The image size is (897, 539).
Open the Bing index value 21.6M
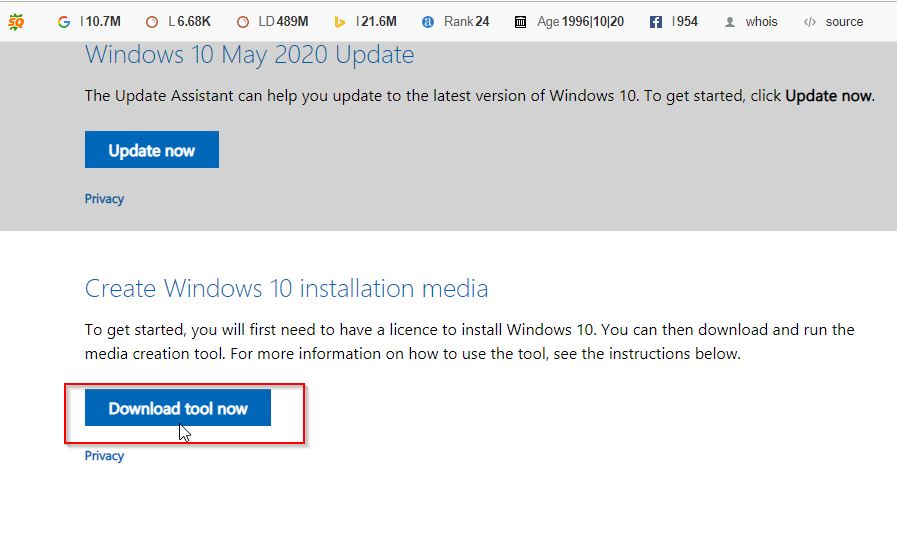click(376, 22)
